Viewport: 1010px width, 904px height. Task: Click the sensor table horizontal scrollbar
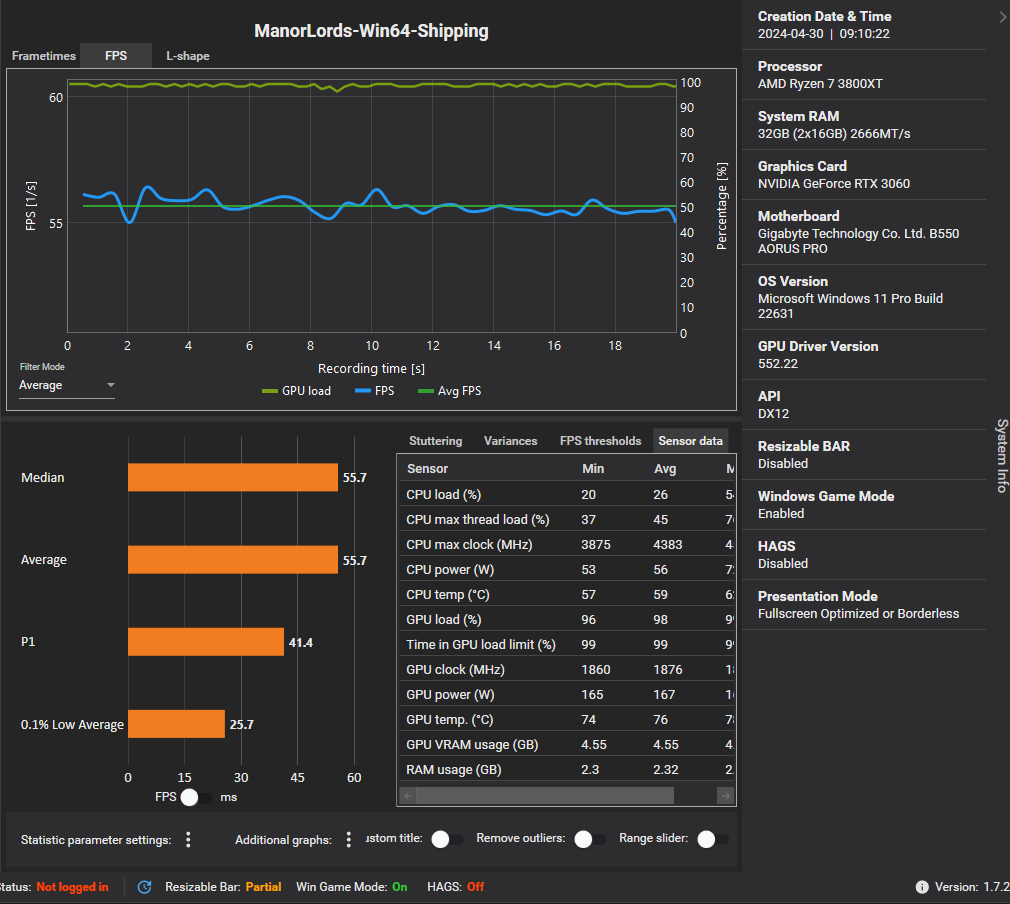click(545, 796)
